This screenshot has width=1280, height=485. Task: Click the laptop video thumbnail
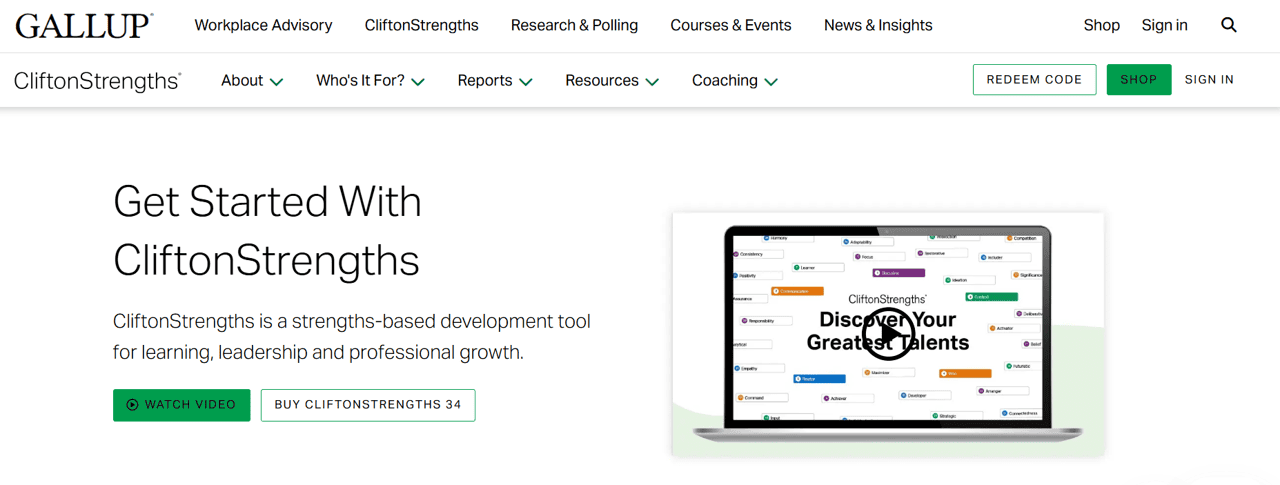(x=888, y=334)
